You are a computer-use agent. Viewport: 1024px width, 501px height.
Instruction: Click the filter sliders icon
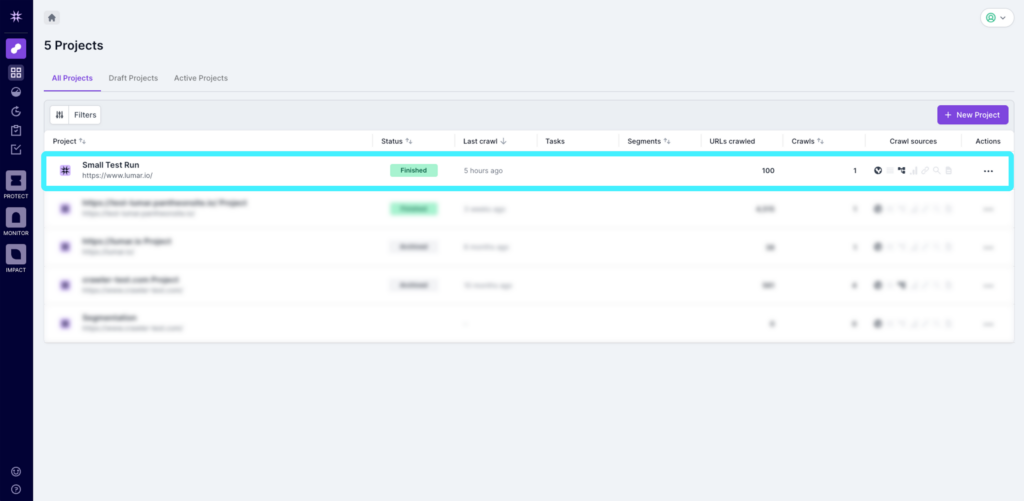click(x=59, y=115)
